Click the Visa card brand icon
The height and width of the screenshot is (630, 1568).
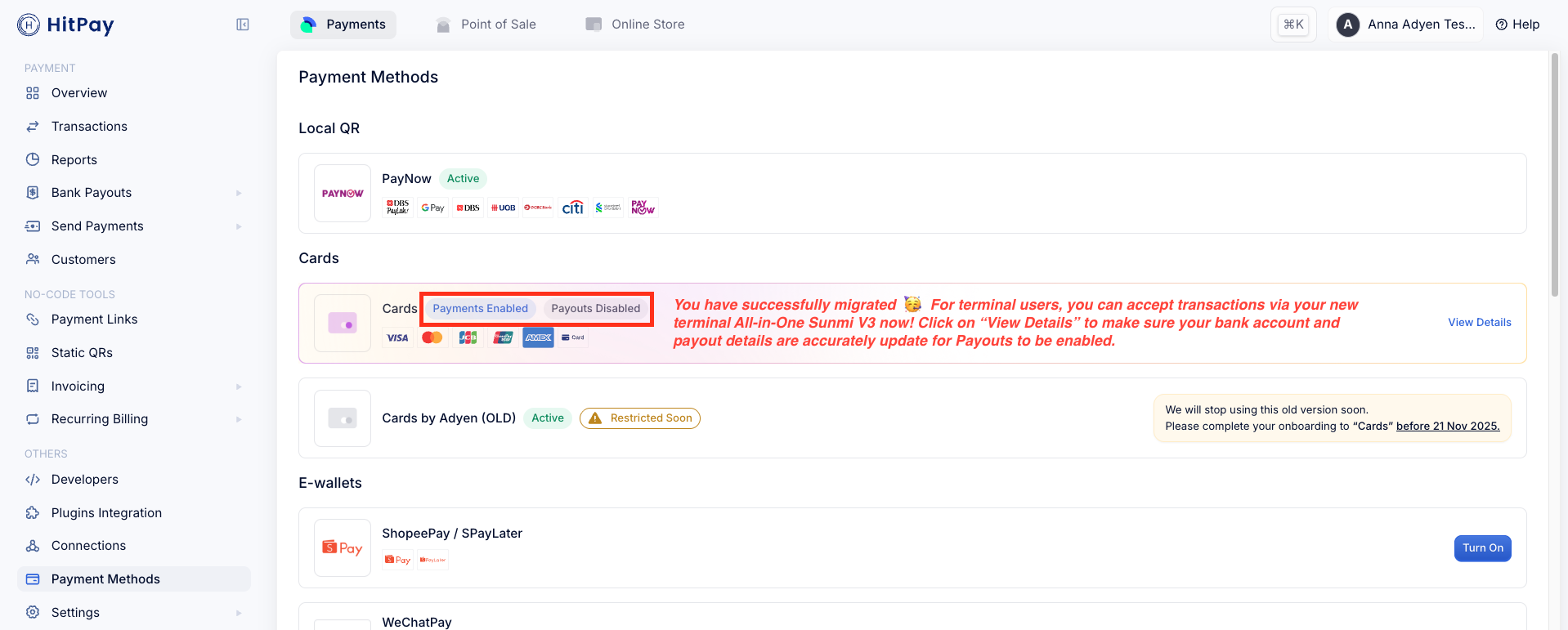pos(397,337)
